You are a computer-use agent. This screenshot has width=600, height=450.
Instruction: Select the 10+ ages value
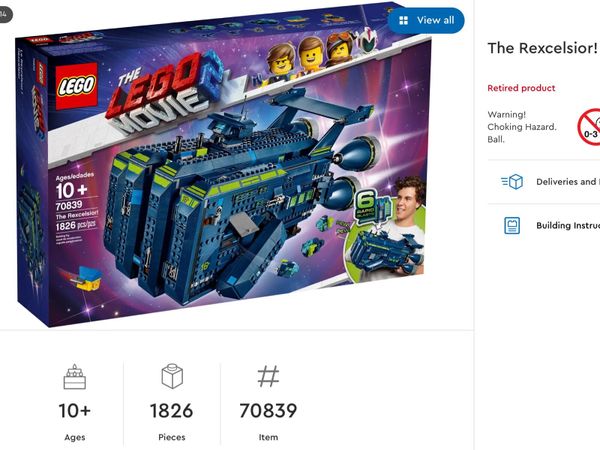pos(75,411)
